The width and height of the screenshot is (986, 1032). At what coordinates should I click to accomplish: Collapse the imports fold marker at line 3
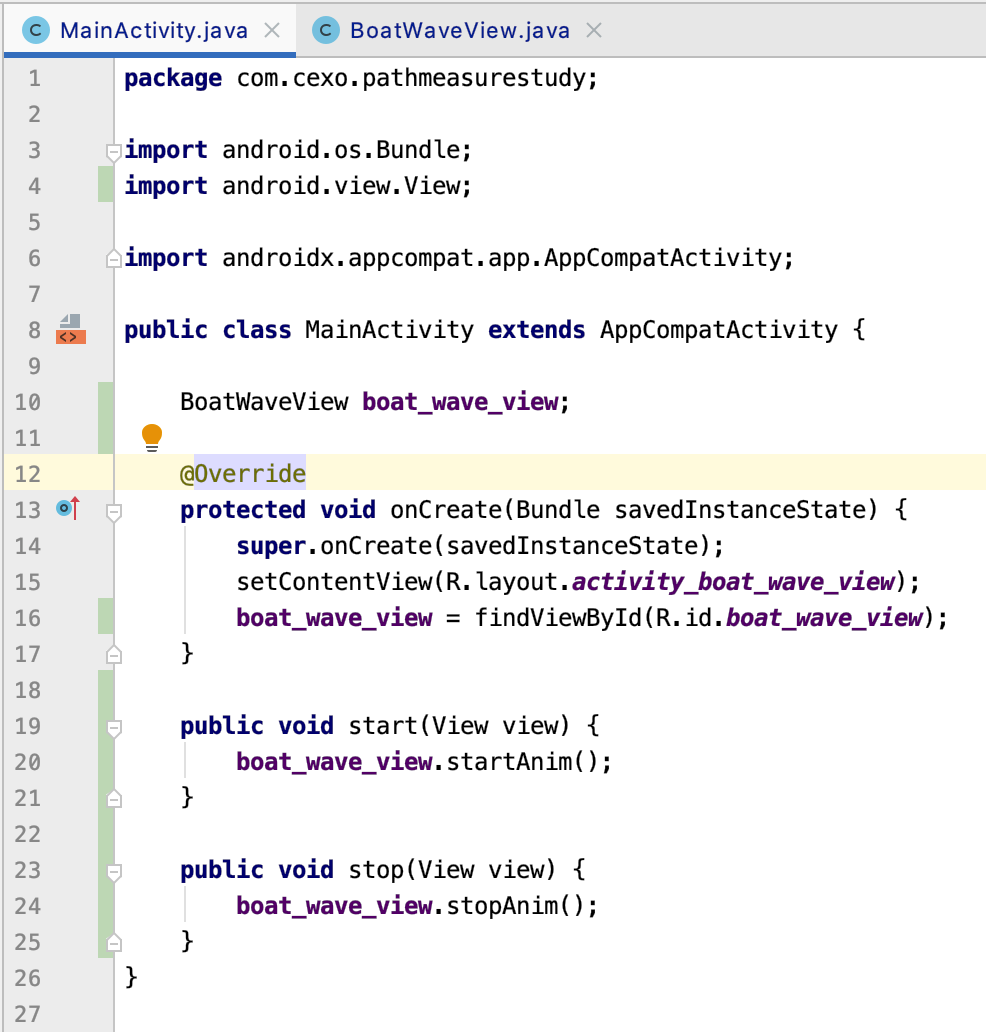click(x=114, y=152)
